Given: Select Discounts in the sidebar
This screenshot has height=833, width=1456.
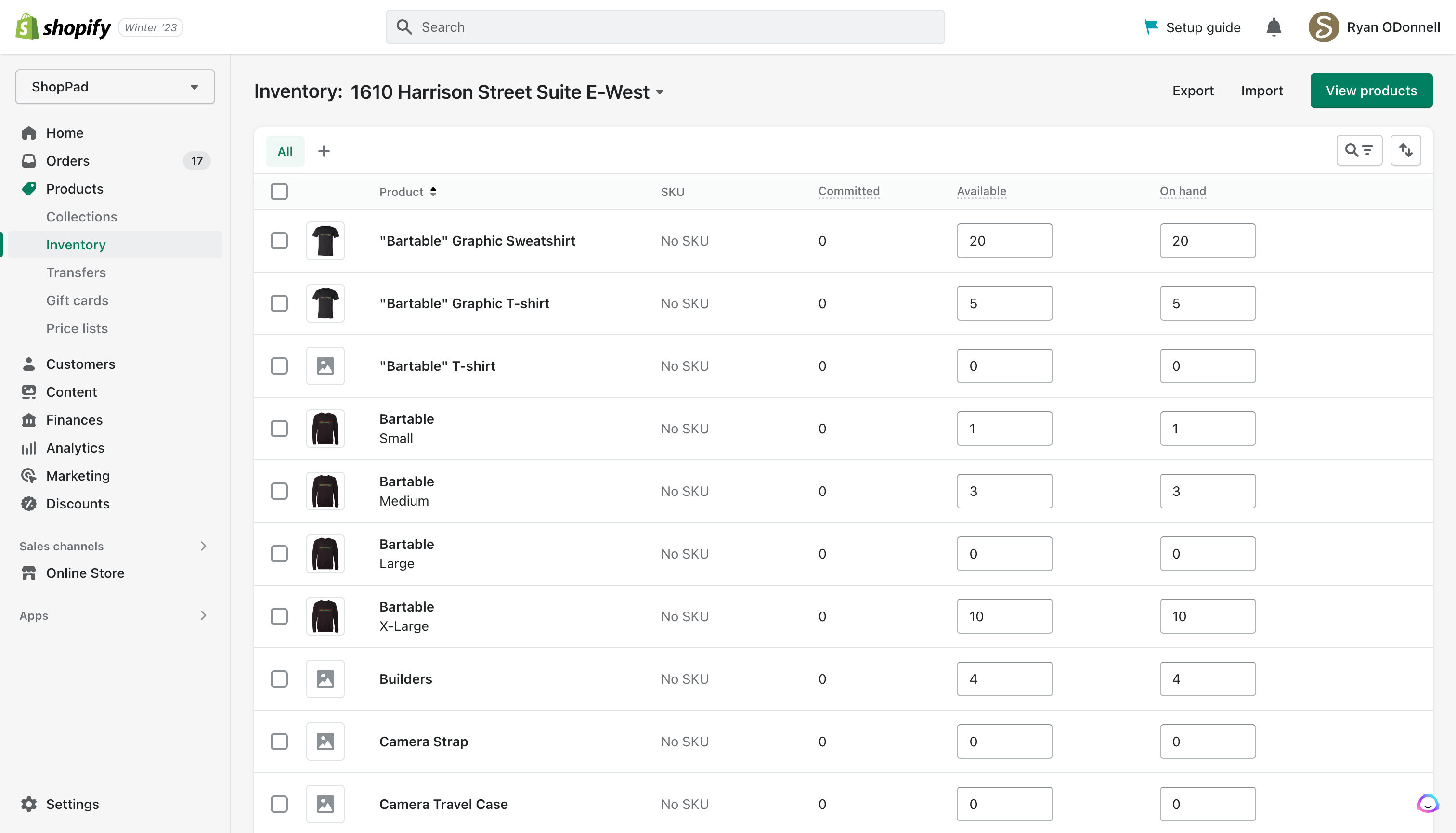Looking at the screenshot, I should click(x=78, y=504).
